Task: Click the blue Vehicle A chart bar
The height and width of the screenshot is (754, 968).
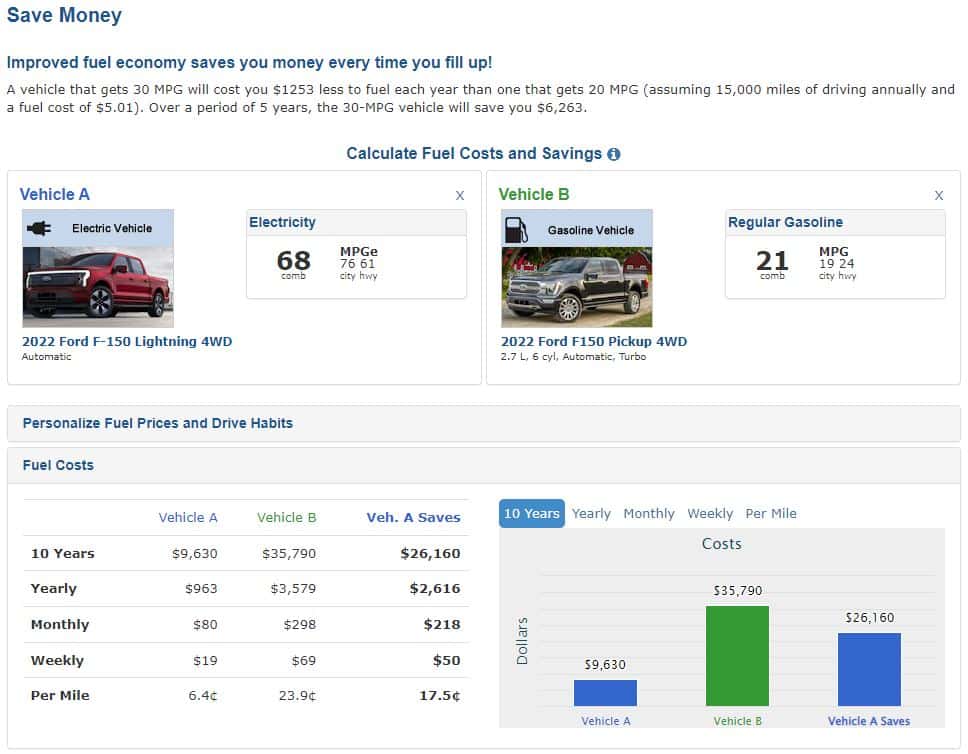Action: pos(605,693)
